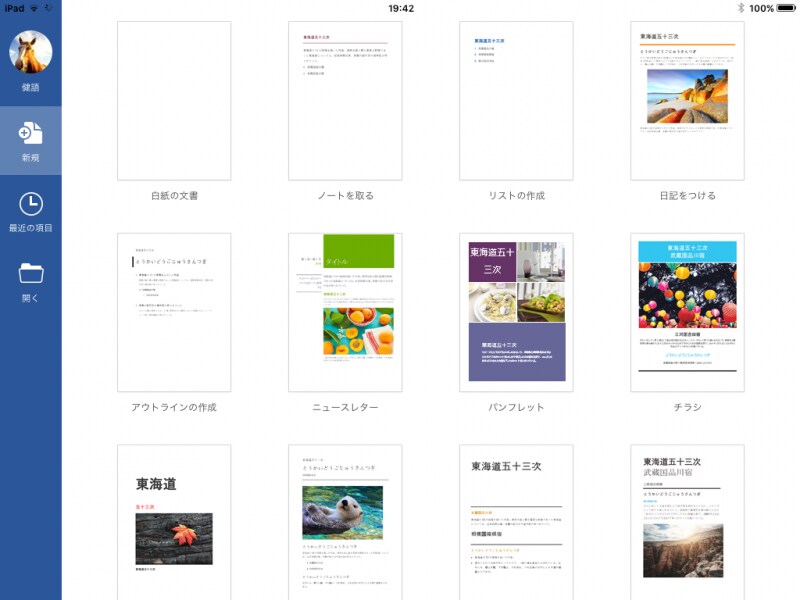Open the 日記をつける journal template
The width and height of the screenshot is (800, 600).
point(687,98)
